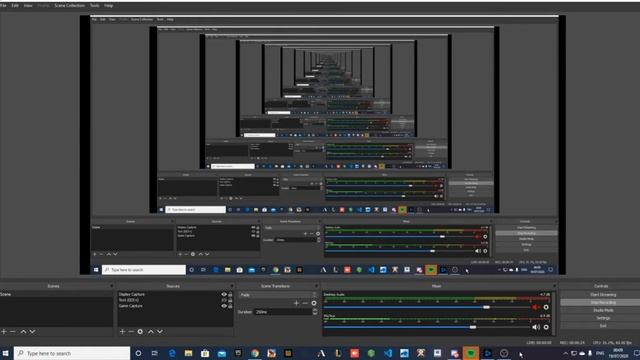Adjust the Duration stepper arrows in Scene Transitions

coord(315,311)
